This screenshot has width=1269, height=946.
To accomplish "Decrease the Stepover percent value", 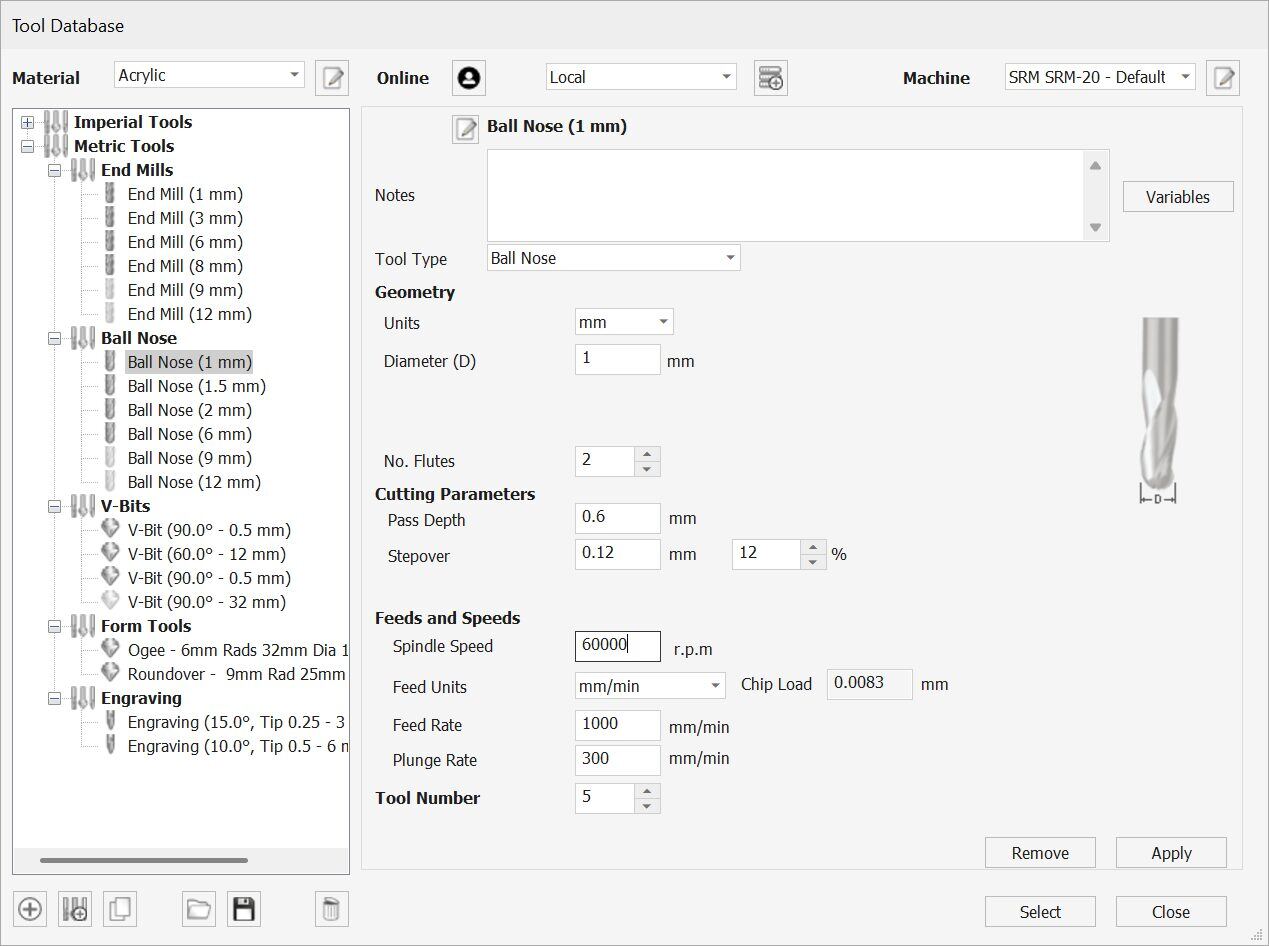I will pyautogui.click(x=813, y=563).
